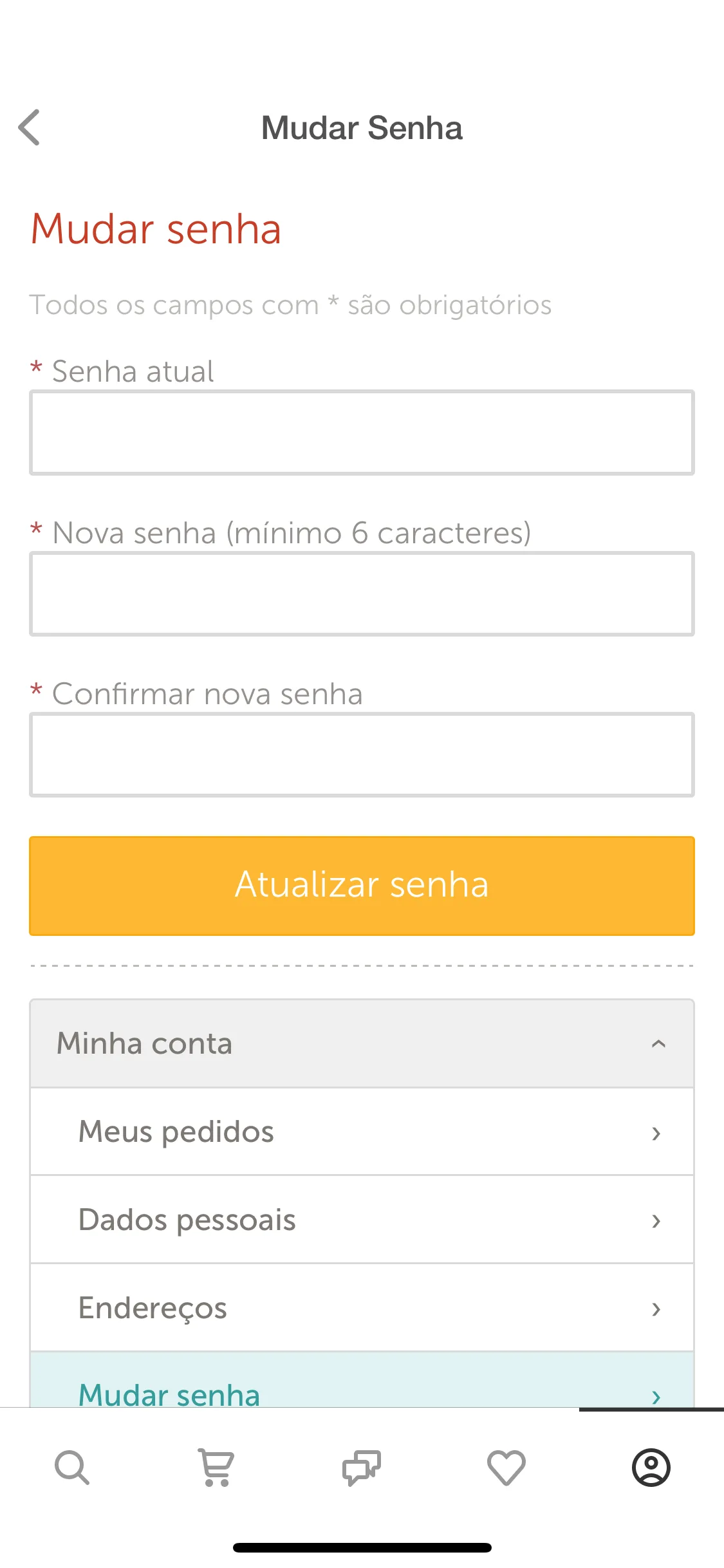Open Dados pessoais menu entry
This screenshot has height=1568, width=724.
pyautogui.click(x=362, y=1220)
